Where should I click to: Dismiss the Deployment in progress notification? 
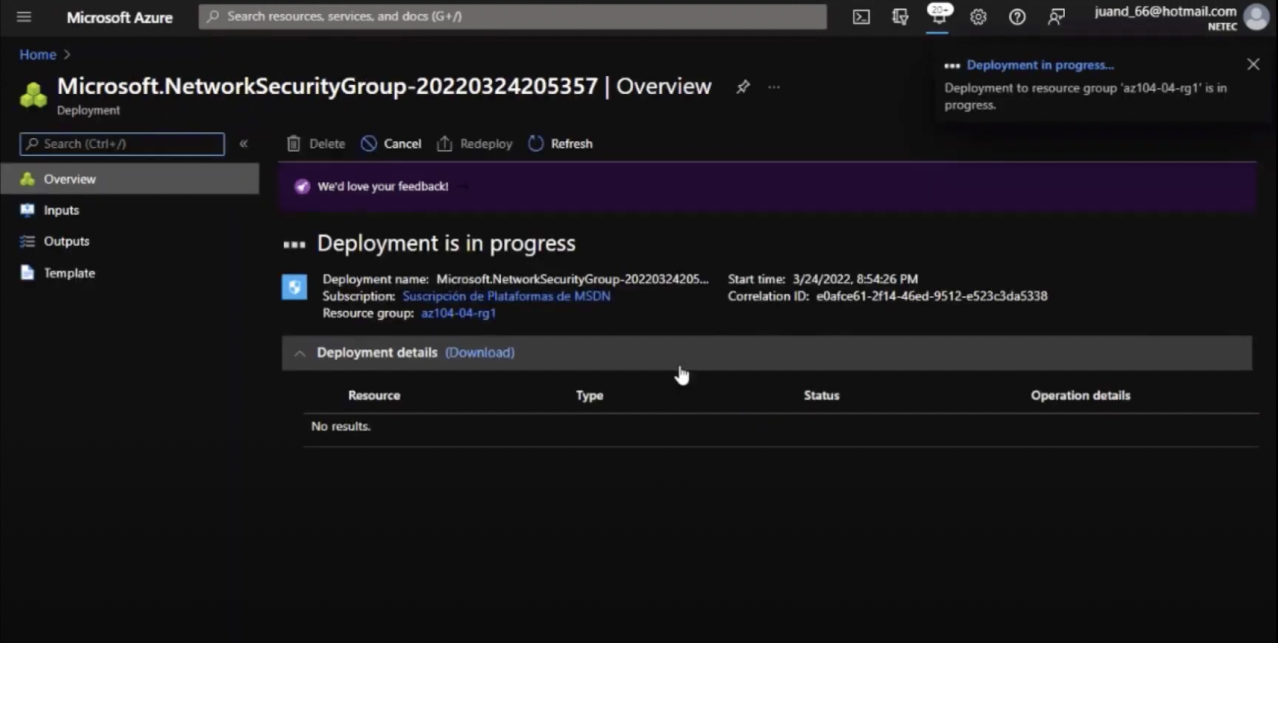(1253, 64)
